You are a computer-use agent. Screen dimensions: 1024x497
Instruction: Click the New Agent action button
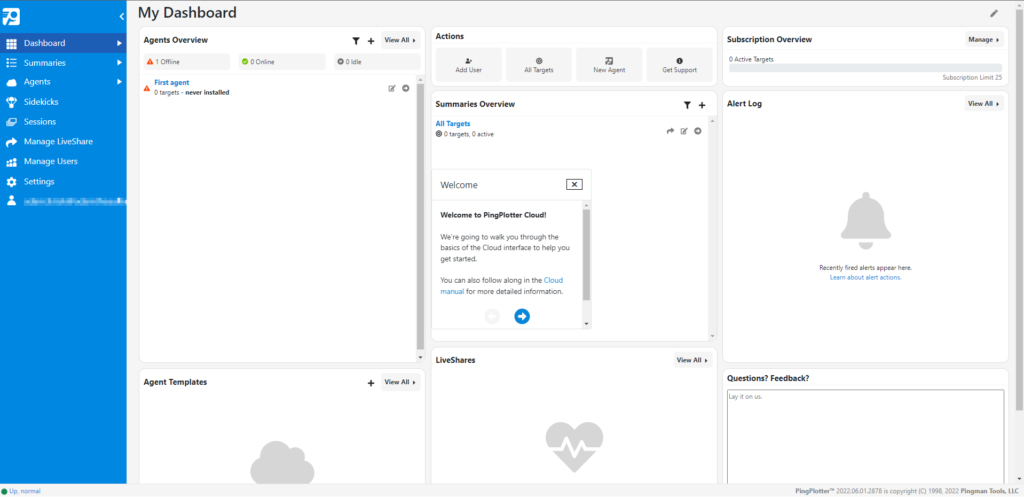click(x=609, y=65)
